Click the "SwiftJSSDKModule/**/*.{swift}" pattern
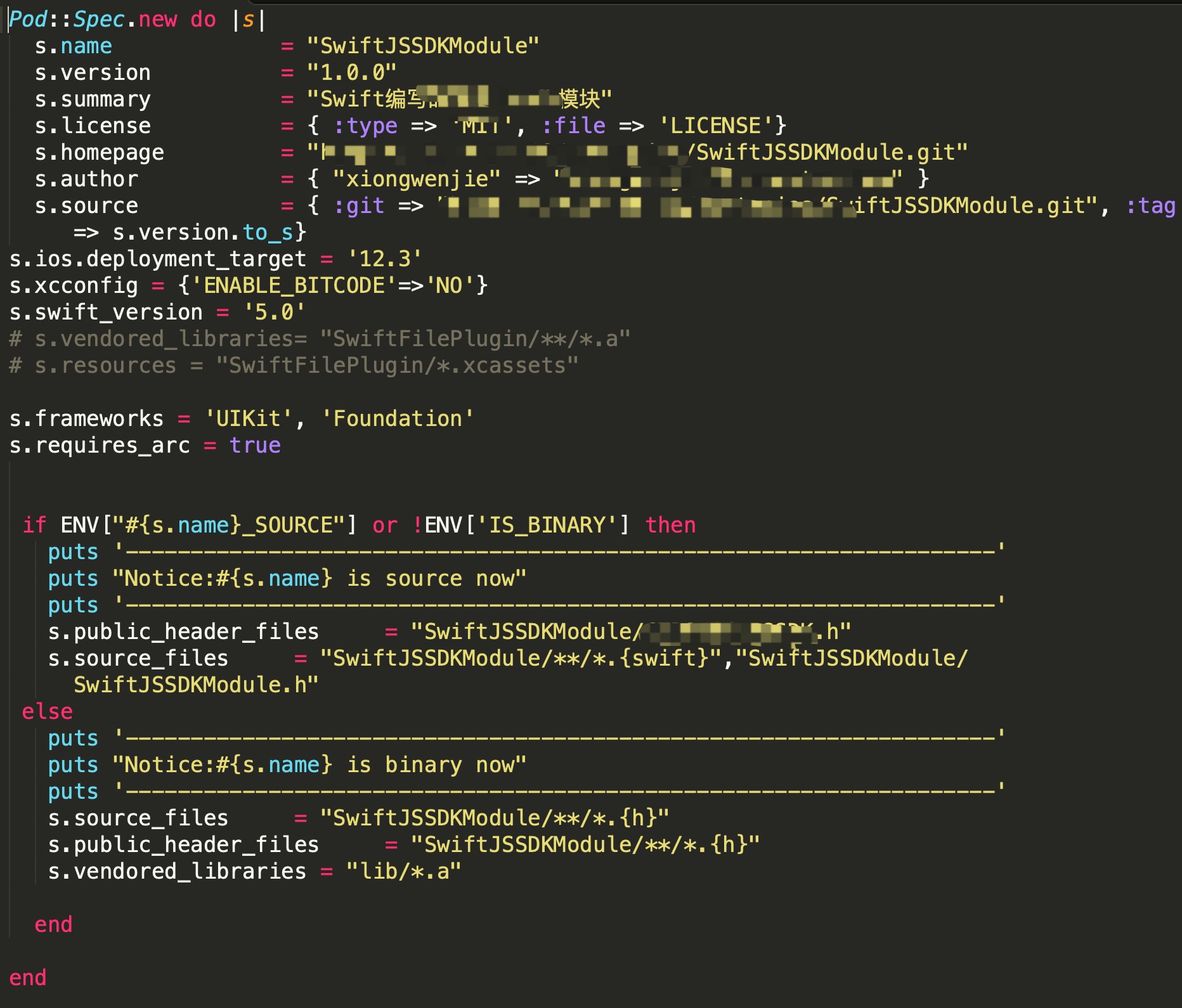 coord(521,659)
